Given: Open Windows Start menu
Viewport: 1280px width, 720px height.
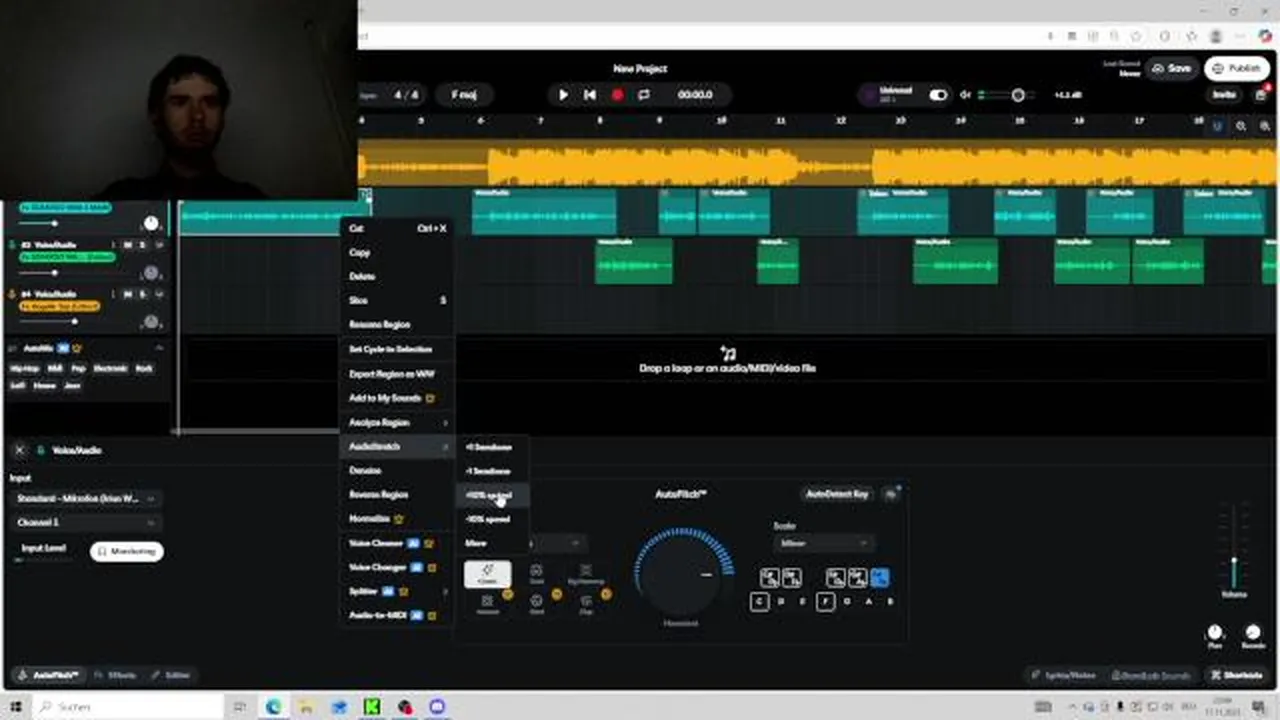Looking at the screenshot, I should 16,707.
